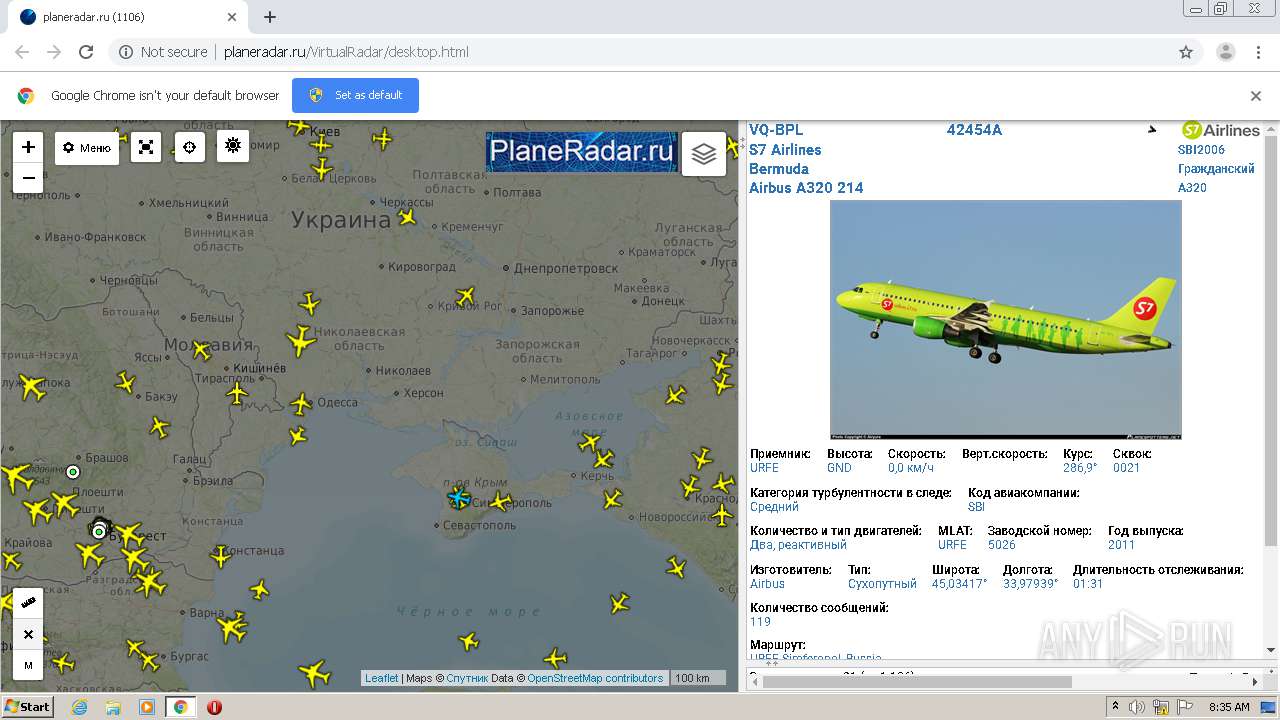Open Chrome from the taskbar
Viewport: 1280px width, 720px height.
pos(180,707)
